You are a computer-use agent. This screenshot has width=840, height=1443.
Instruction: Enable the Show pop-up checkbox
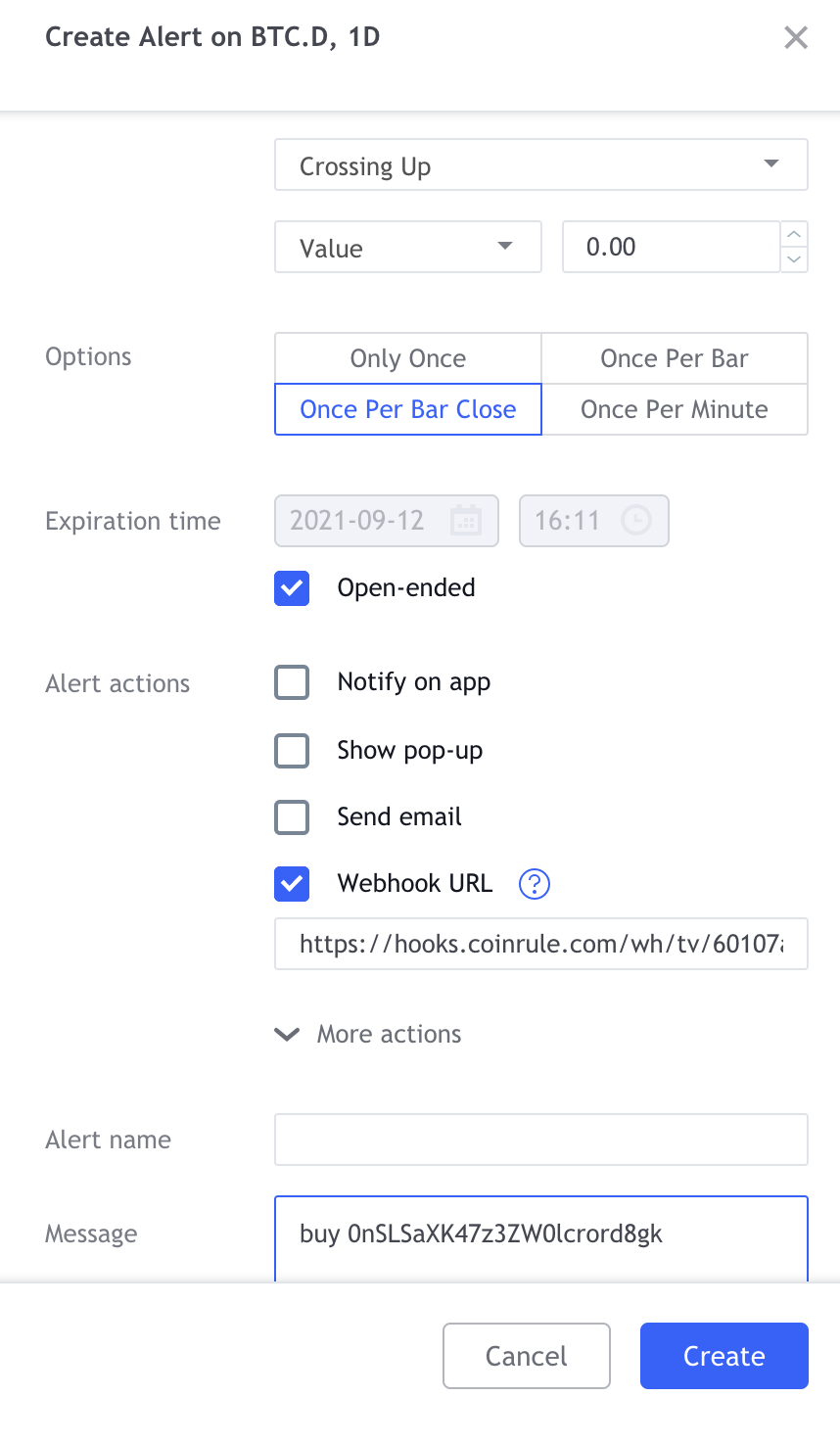(292, 751)
